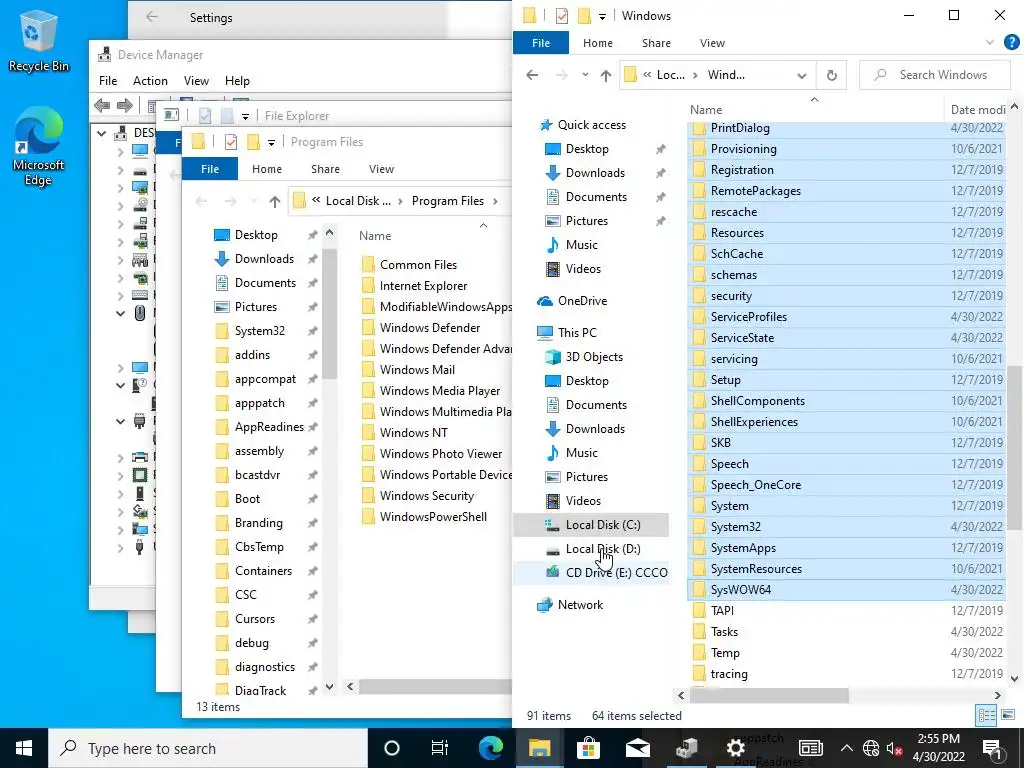Open File menu in Windows explorer
1024x768 pixels.
[x=541, y=42]
